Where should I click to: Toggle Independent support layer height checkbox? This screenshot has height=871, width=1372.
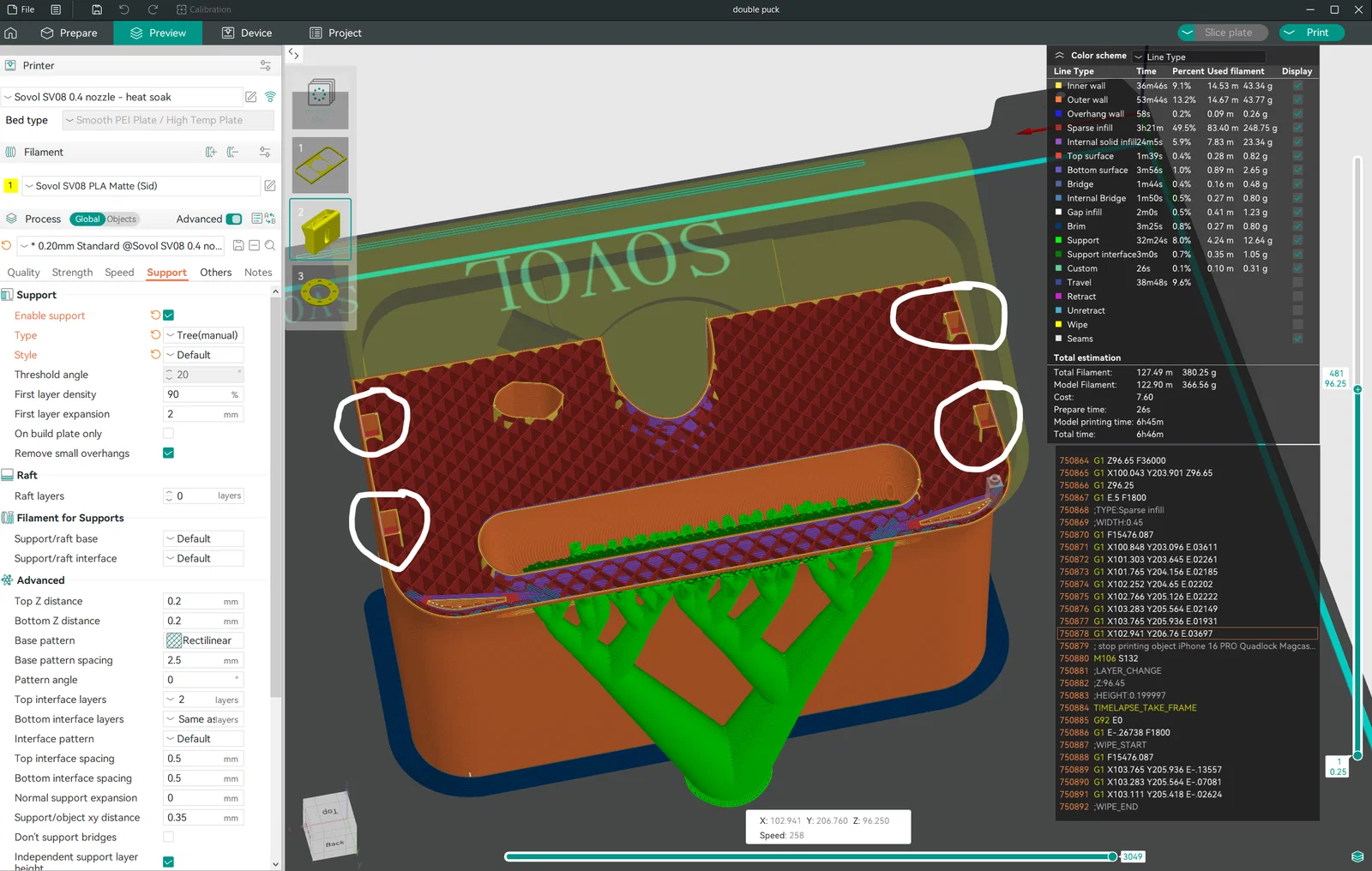click(x=168, y=862)
